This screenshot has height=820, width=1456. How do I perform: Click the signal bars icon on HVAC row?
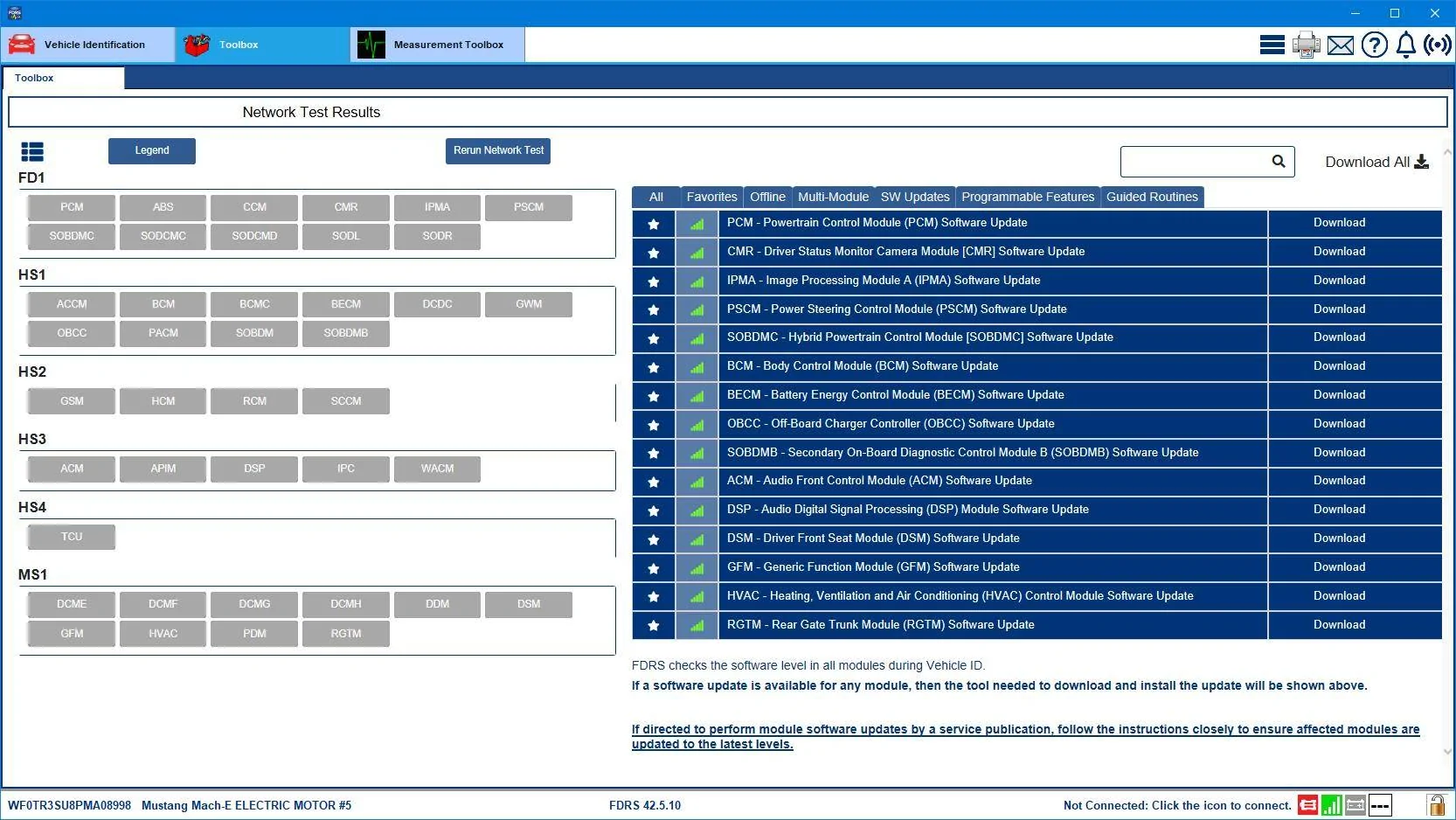[697, 597]
